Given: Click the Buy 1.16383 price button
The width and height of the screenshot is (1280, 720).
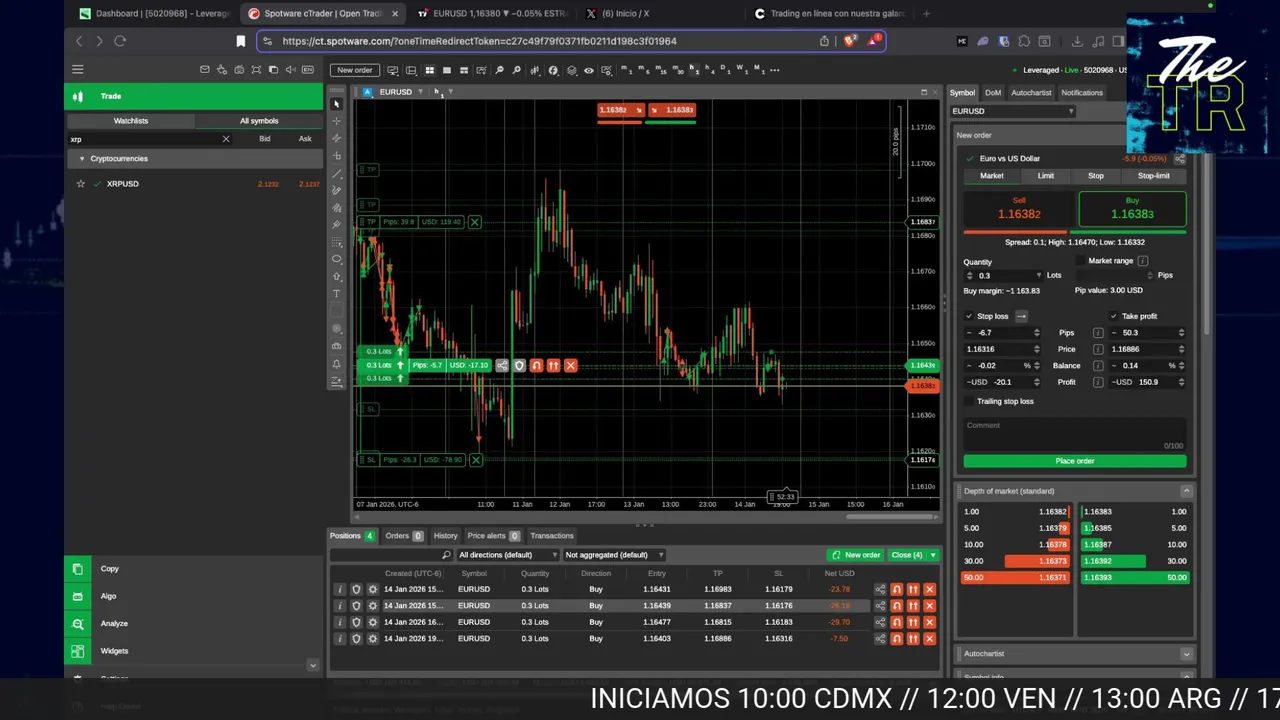Looking at the screenshot, I should point(1132,210).
